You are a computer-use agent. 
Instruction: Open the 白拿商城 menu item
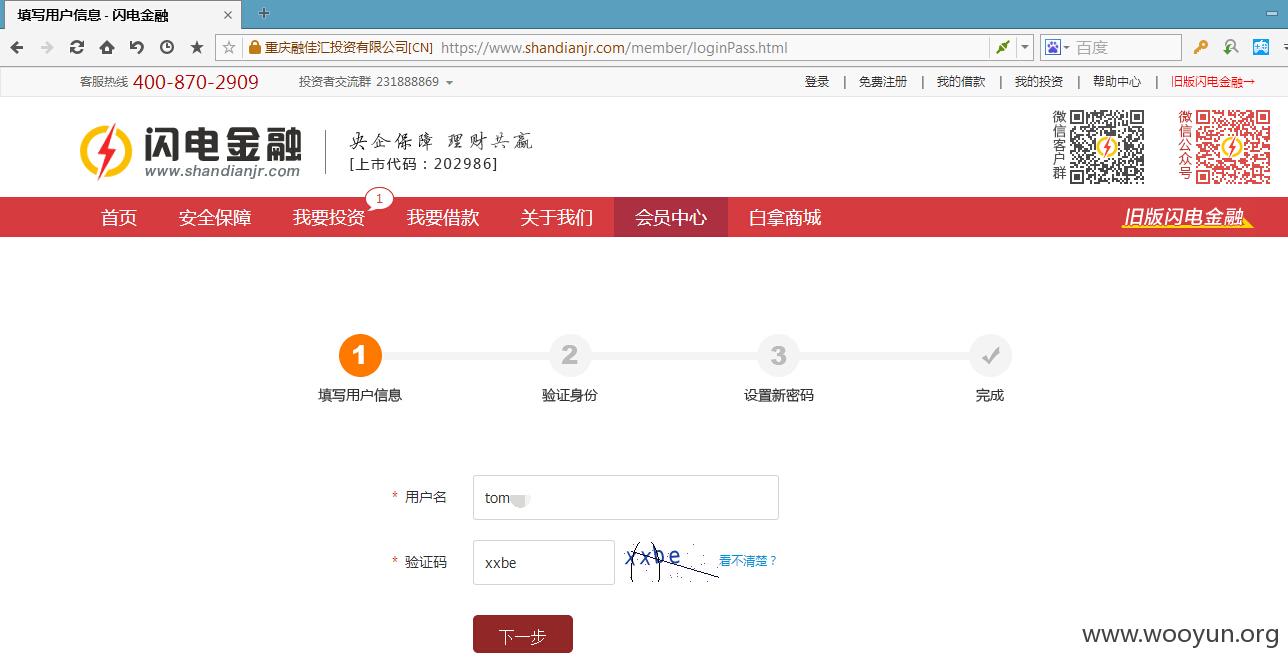click(785, 217)
